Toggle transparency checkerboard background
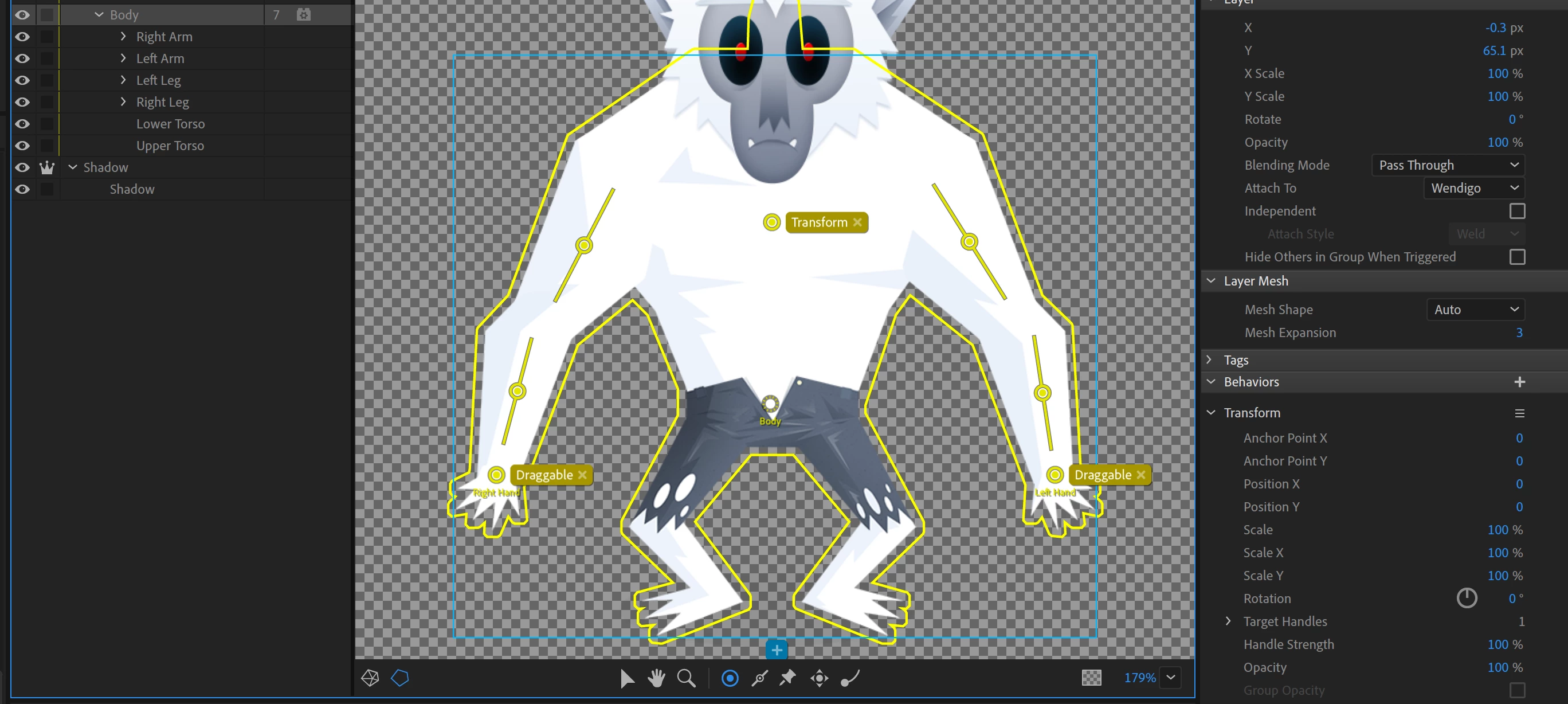Image resolution: width=1568 pixels, height=704 pixels. tap(1091, 677)
